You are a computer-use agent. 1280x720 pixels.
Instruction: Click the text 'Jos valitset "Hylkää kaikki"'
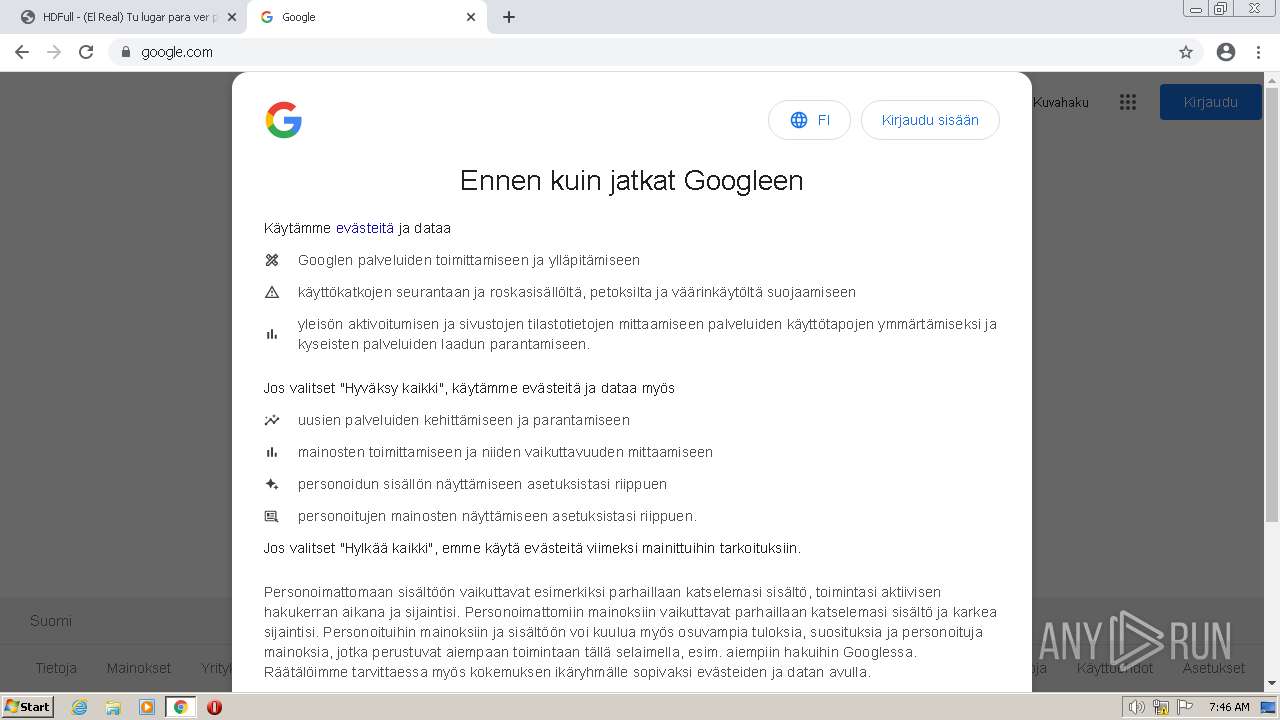pos(350,548)
